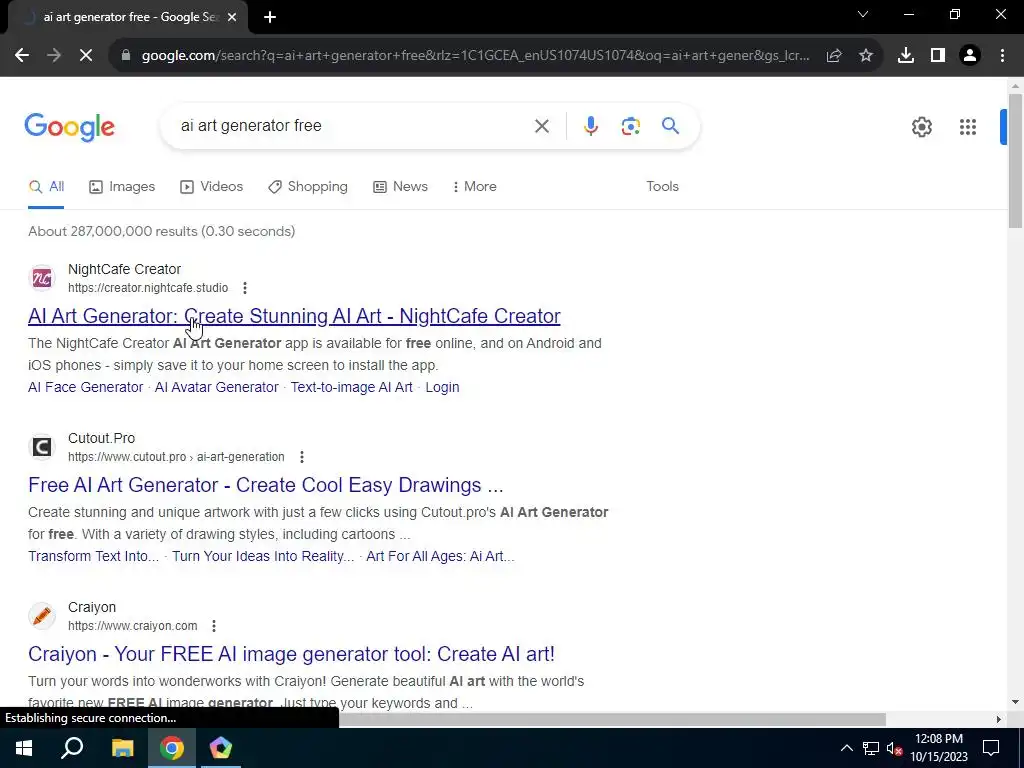Screen dimensions: 1024x768
Task: Open the Chrome downloads icon
Action: 906,56
